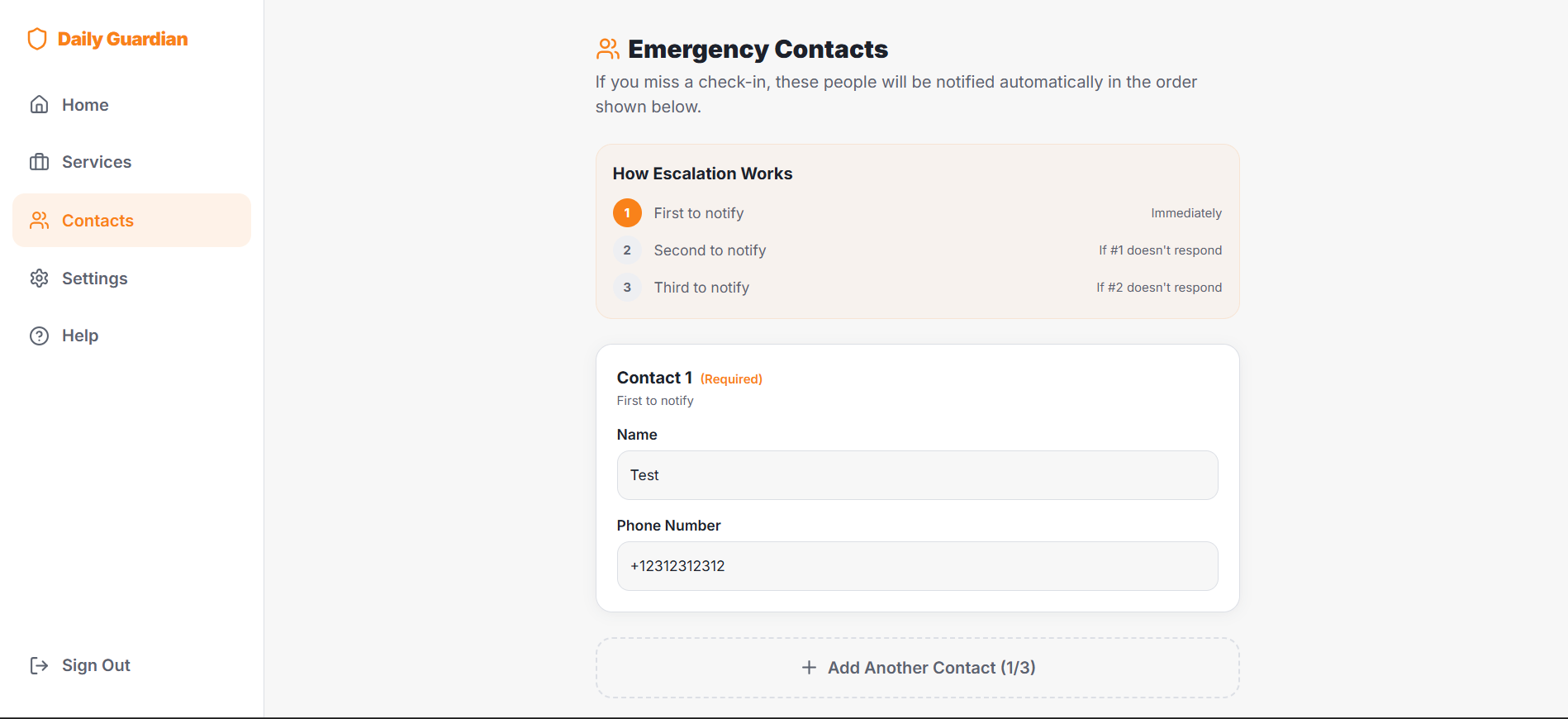Click the orange step 1 circle badge

[x=628, y=212]
